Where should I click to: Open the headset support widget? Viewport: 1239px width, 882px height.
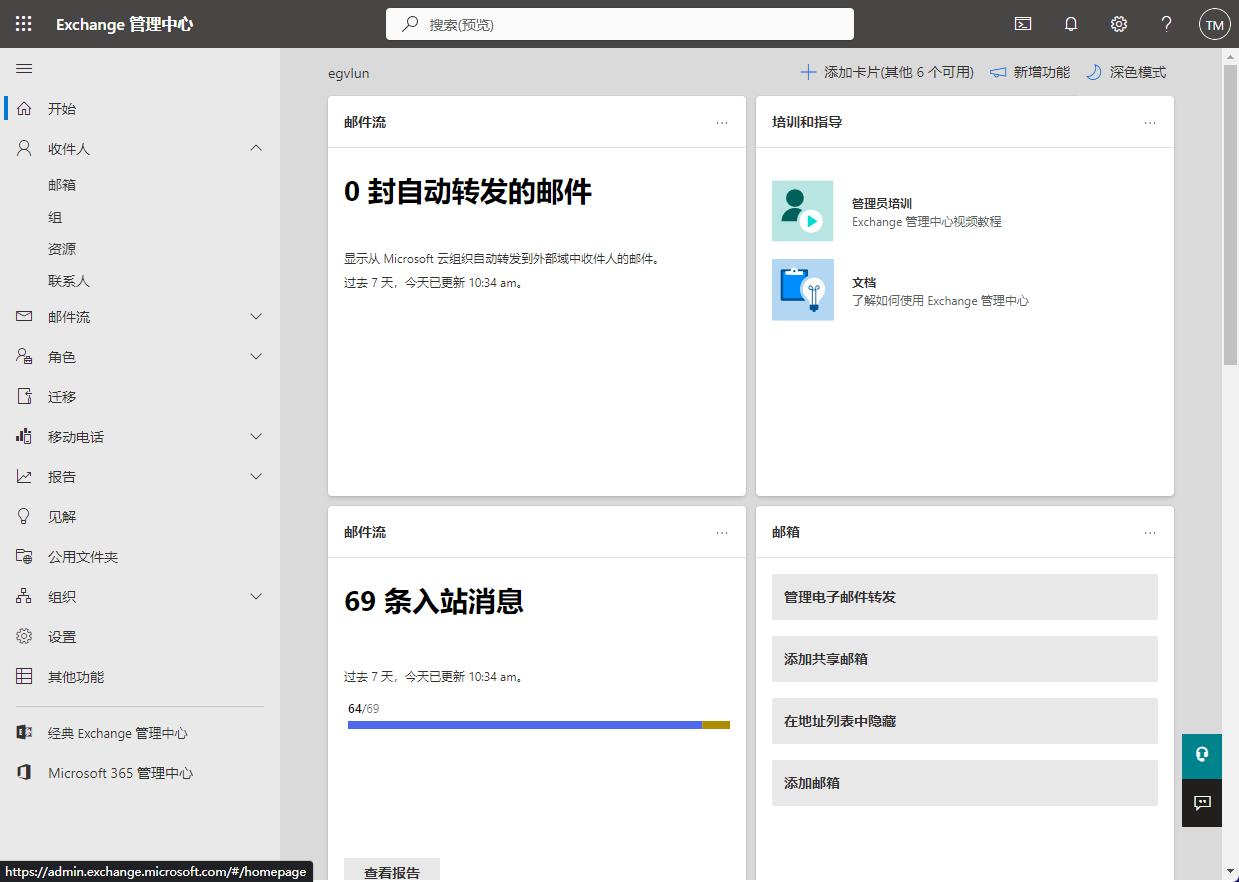click(x=1202, y=755)
